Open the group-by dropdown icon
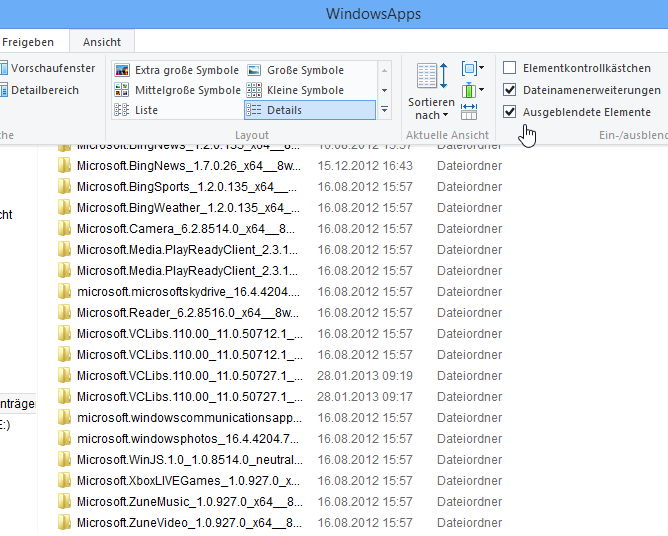 [473, 68]
